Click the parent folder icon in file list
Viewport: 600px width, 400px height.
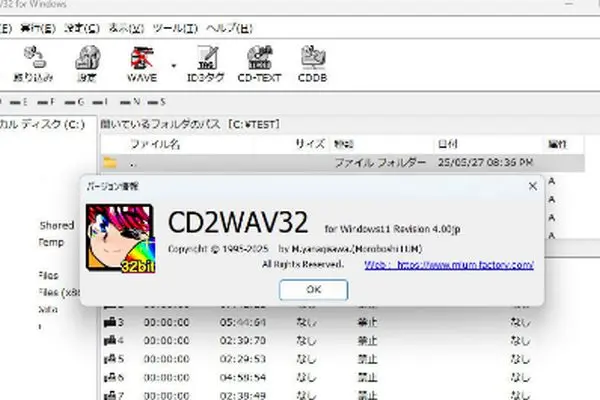110,163
